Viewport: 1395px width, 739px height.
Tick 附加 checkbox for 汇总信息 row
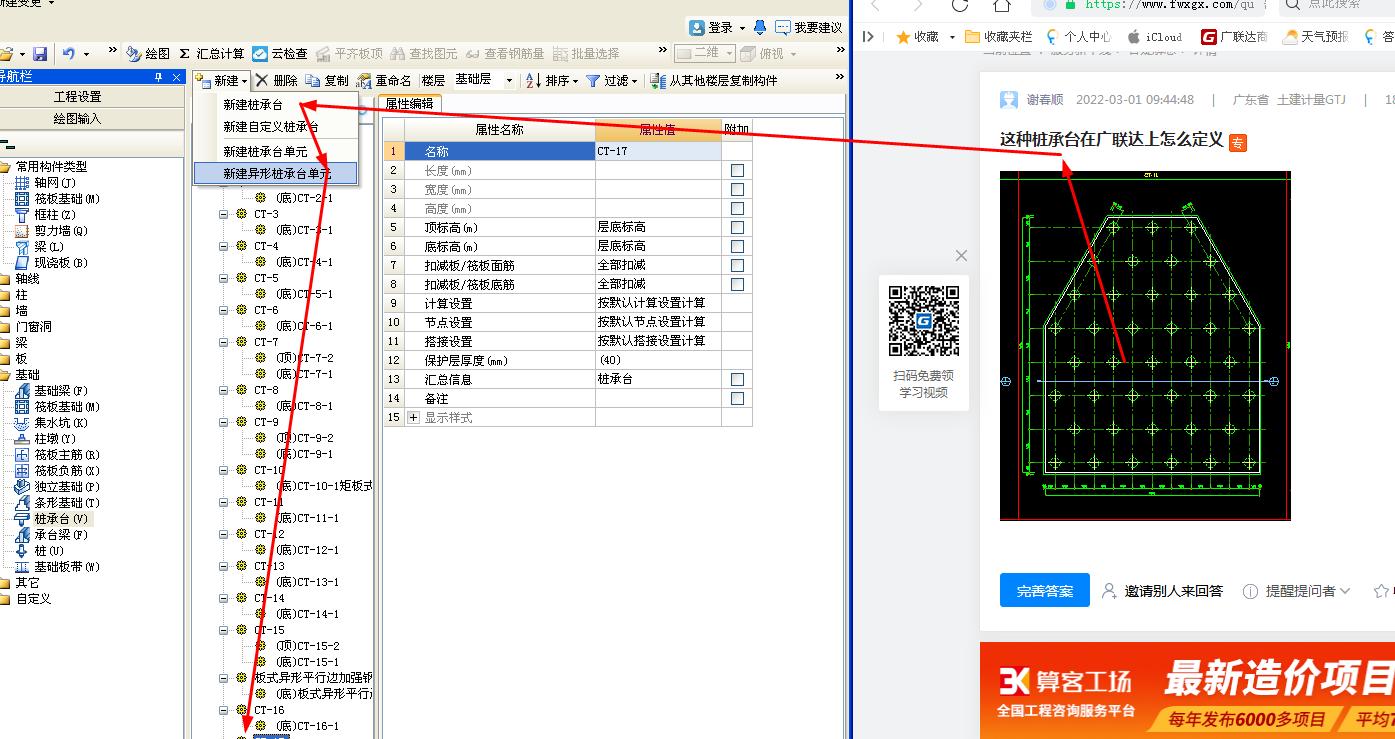pyautogui.click(x=737, y=380)
